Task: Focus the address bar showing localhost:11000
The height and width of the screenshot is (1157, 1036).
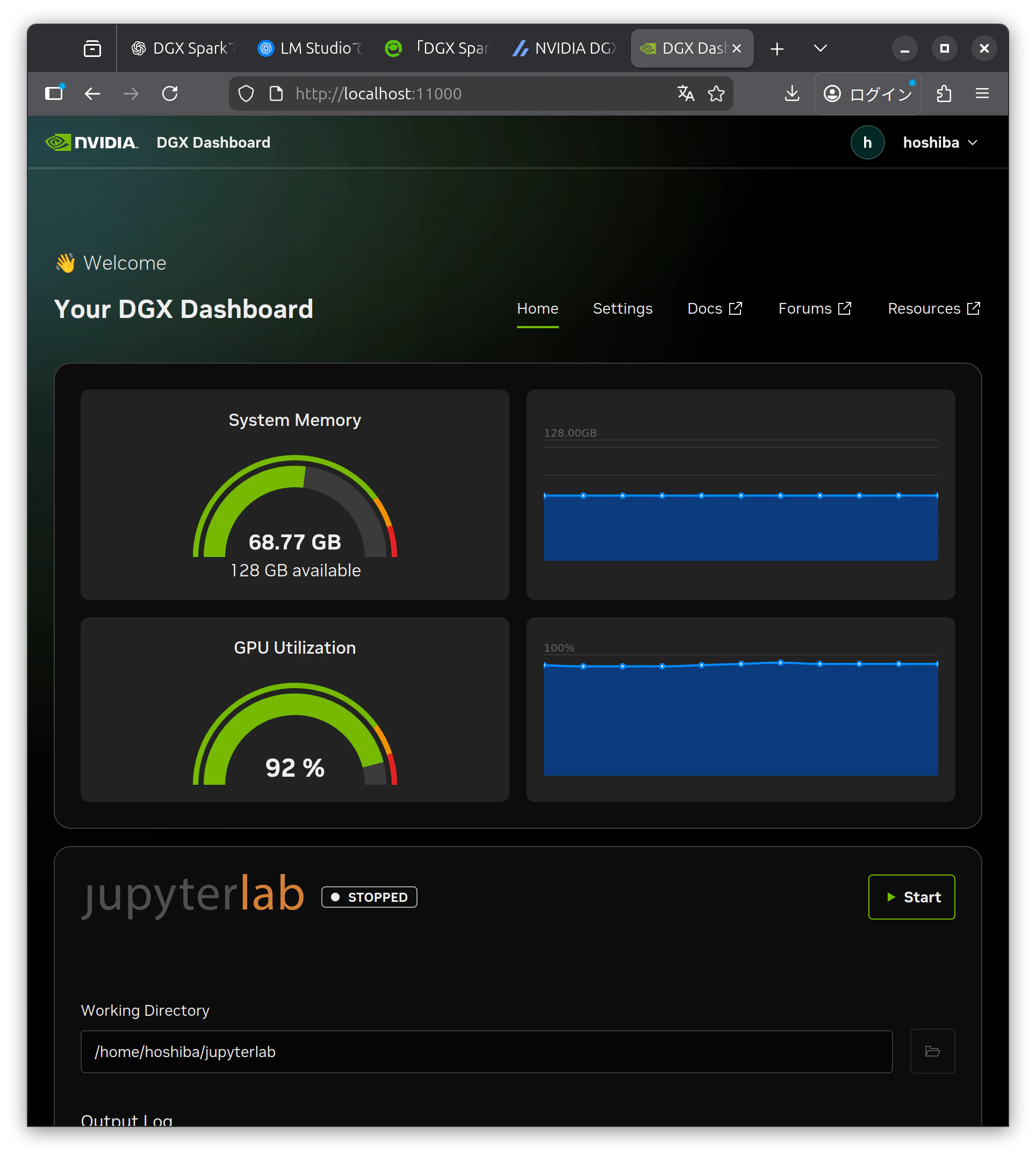Action: [480, 93]
